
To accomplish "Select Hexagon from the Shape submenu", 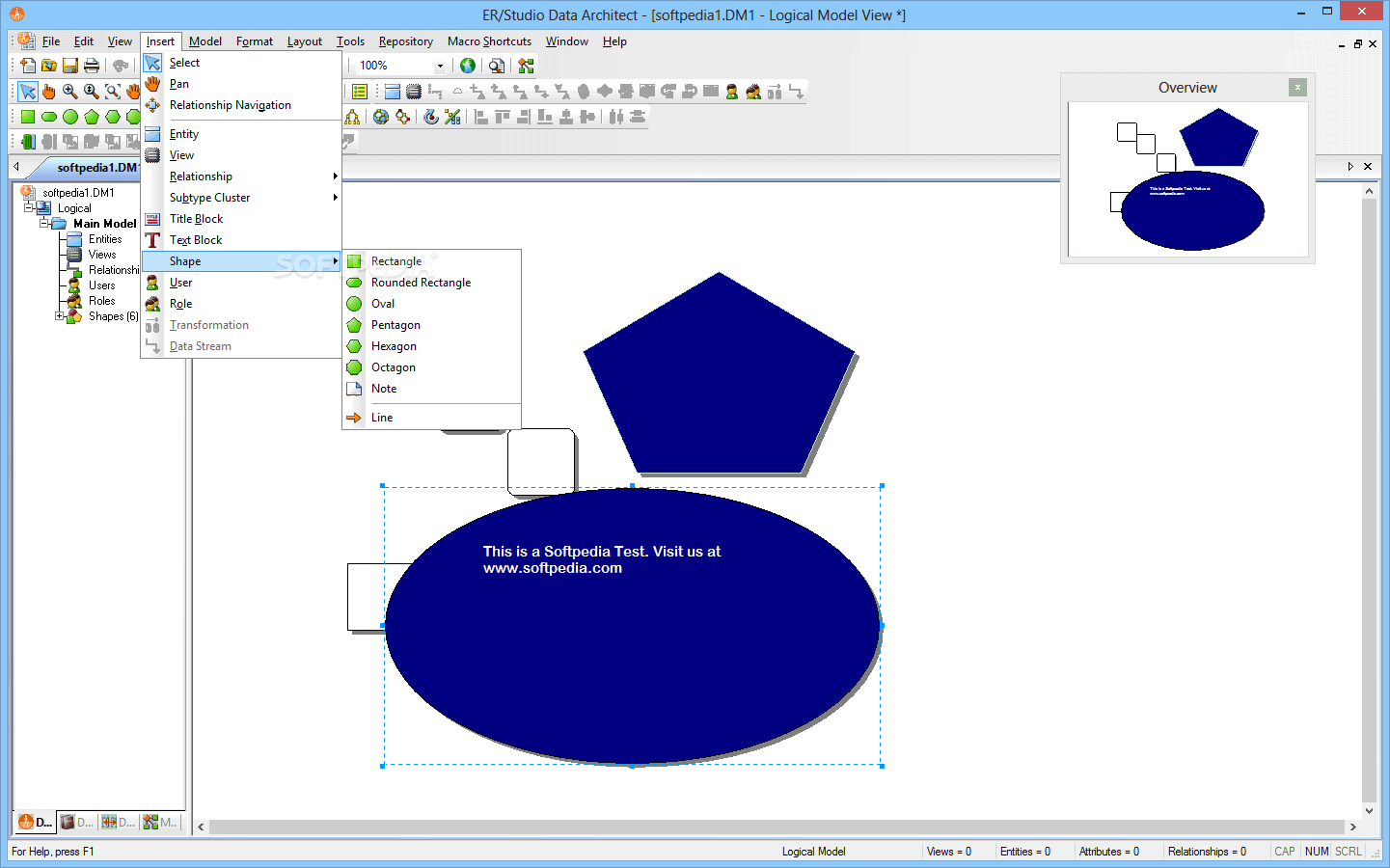I will click(431, 346).
